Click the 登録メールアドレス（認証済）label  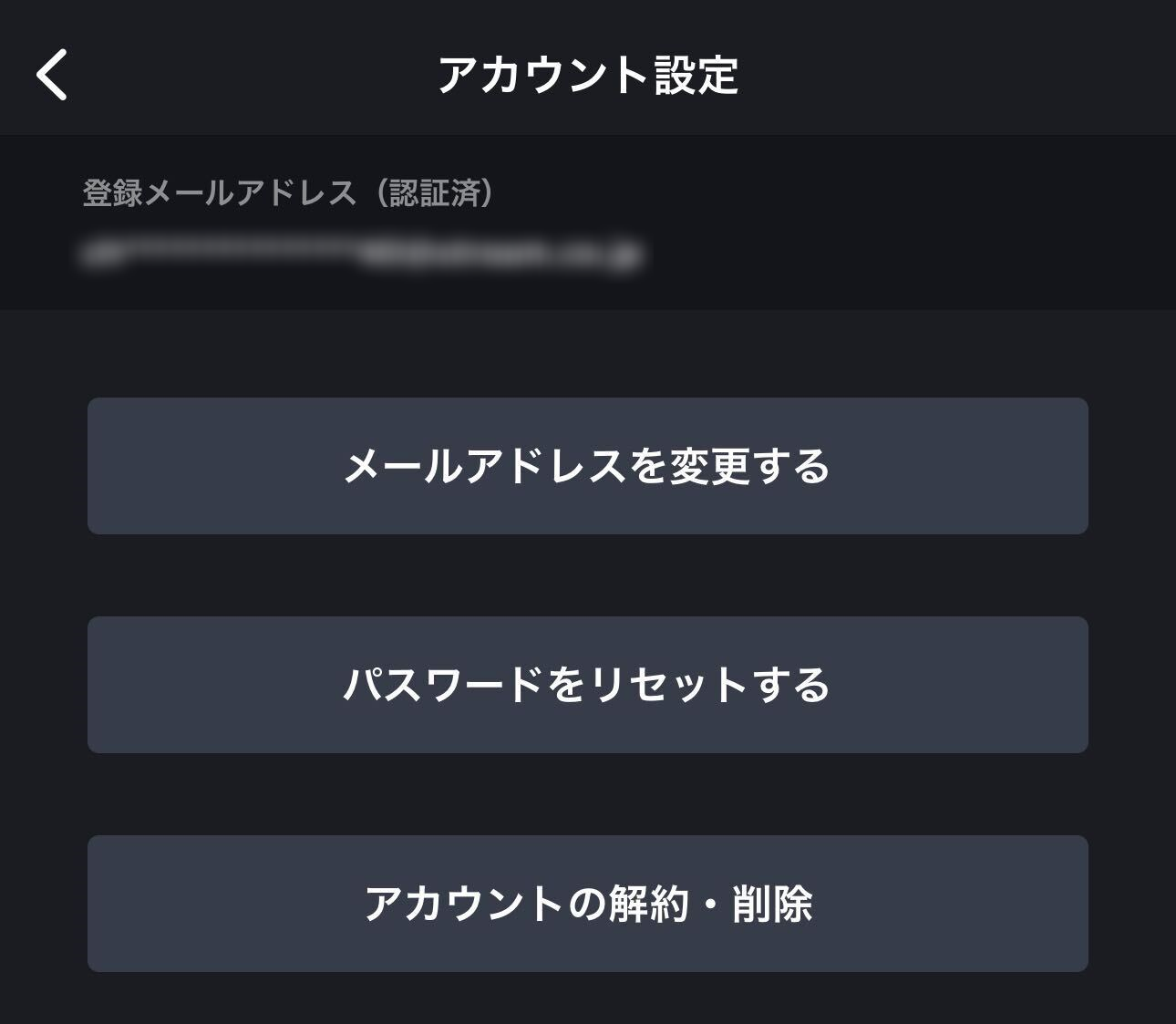(x=288, y=192)
